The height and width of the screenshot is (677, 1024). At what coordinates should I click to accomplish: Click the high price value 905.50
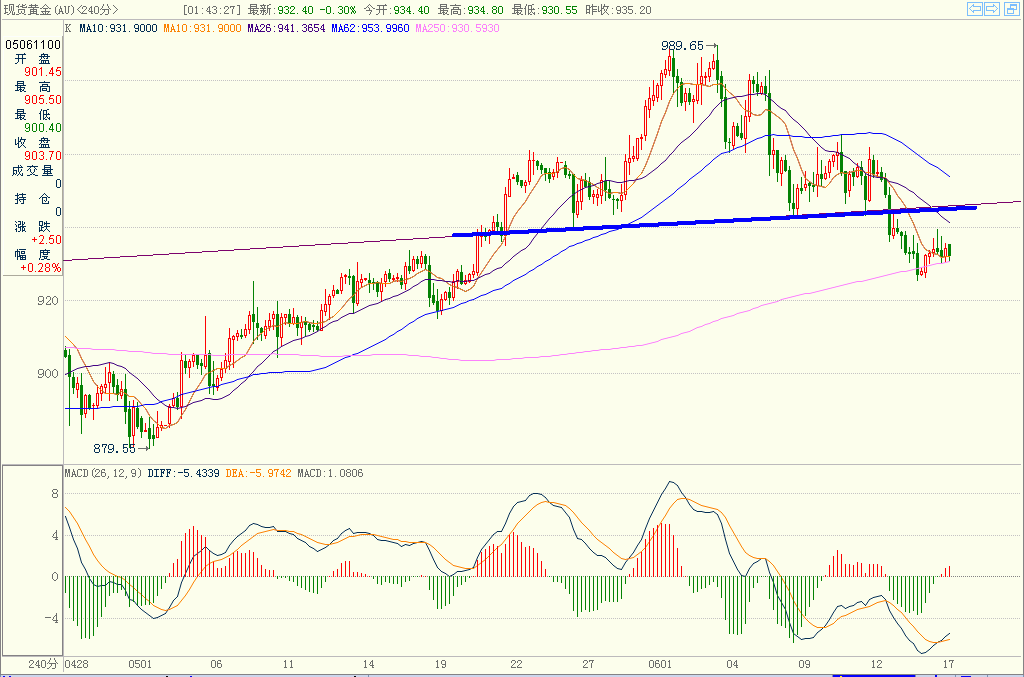click(x=43, y=100)
